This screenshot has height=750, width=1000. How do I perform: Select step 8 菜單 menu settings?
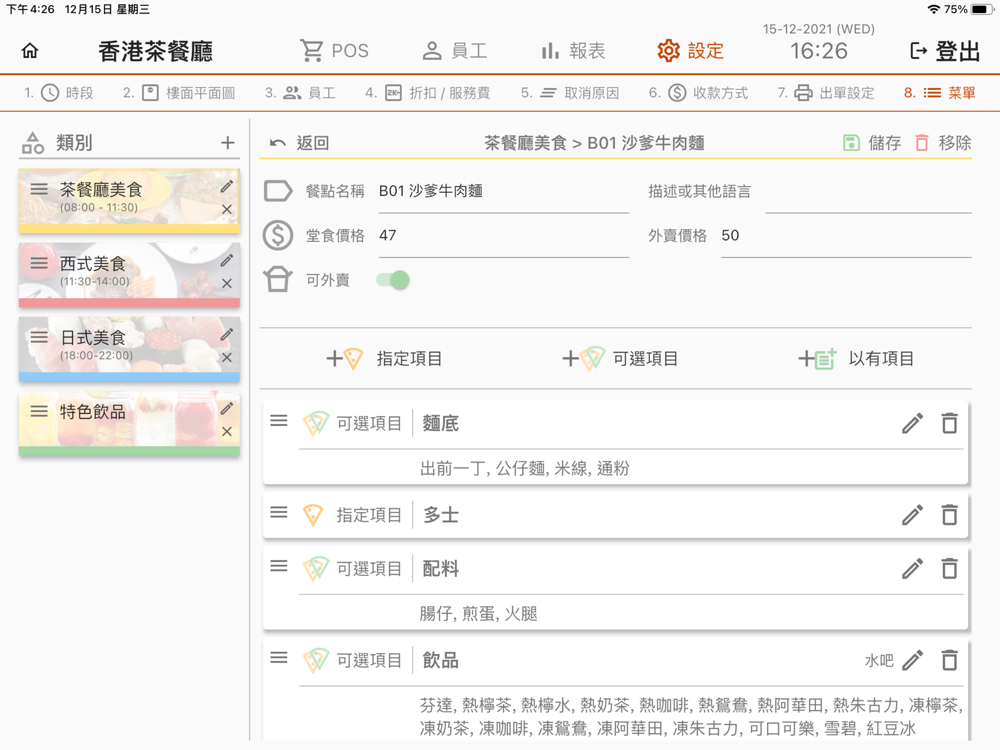[x=939, y=93]
